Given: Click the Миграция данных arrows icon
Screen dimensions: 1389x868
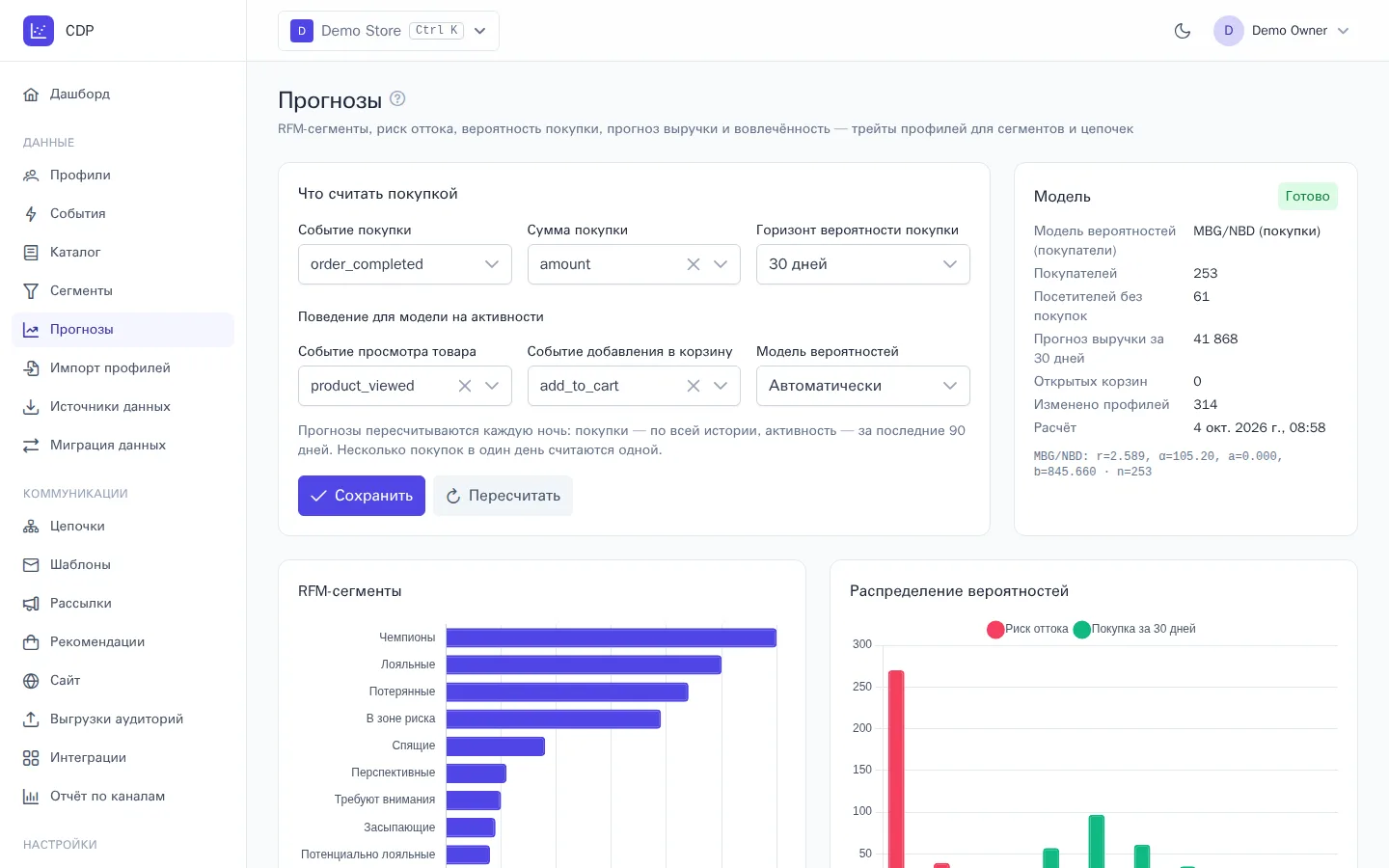Looking at the screenshot, I should pos(31,446).
